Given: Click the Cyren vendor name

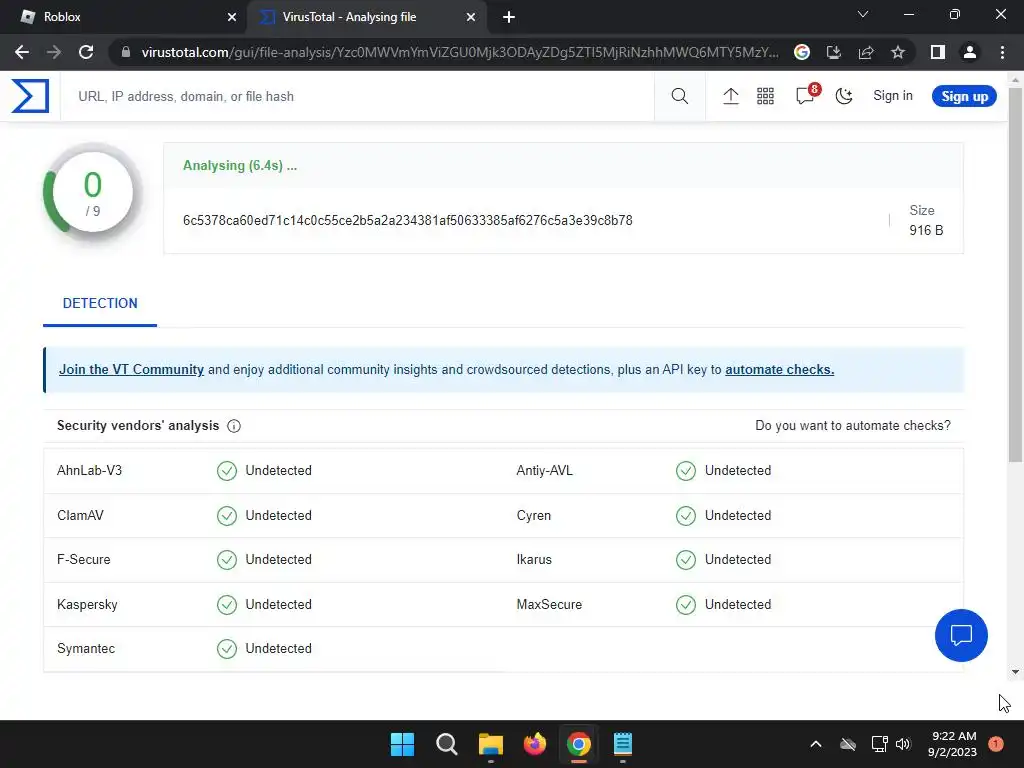Looking at the screenshot, I should [x=534, y=515].
